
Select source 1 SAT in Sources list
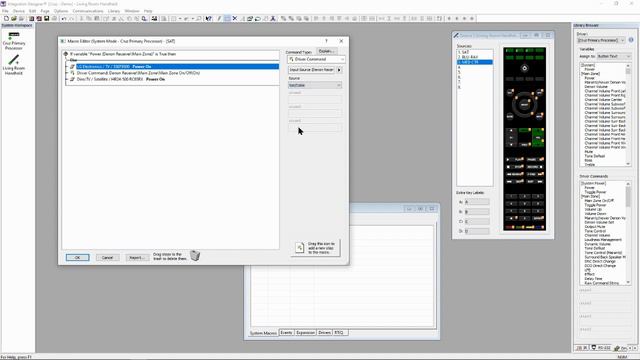(x=475, y=52)
